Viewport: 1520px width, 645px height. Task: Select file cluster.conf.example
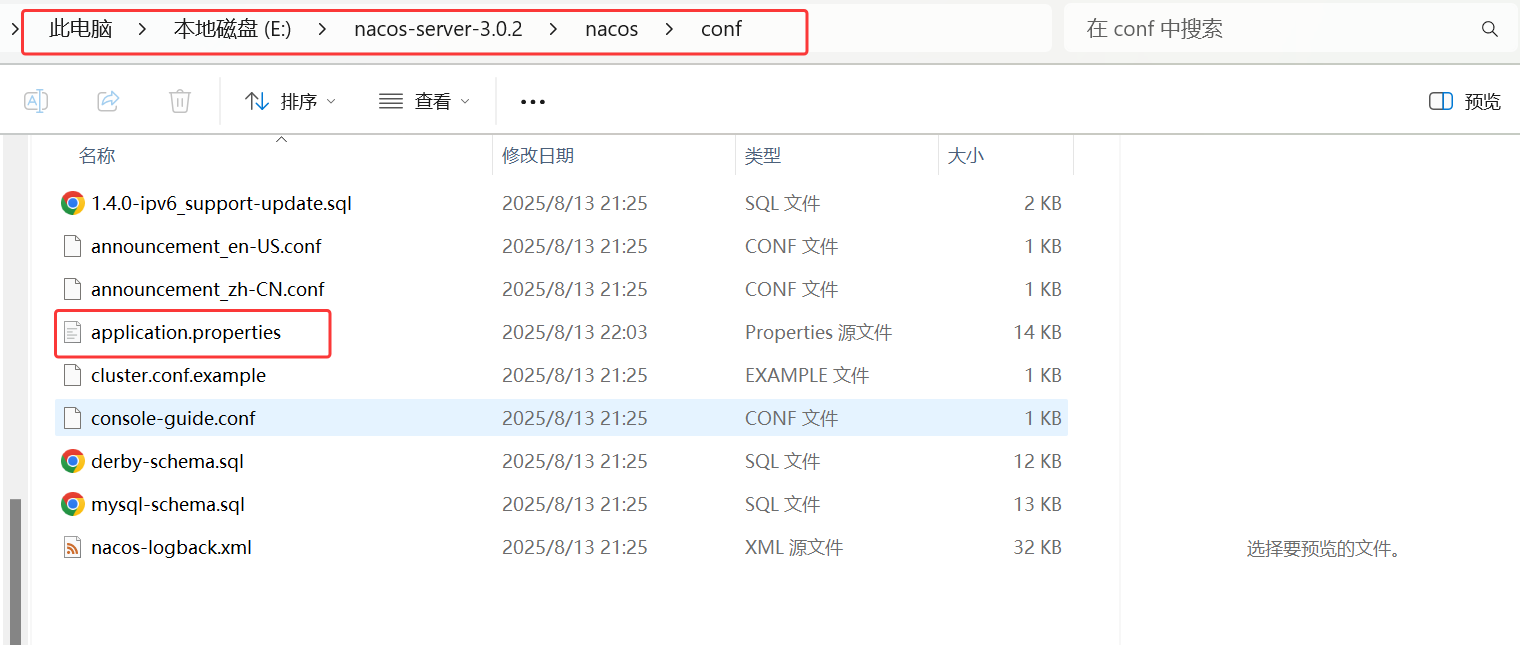tap(178, 375)
